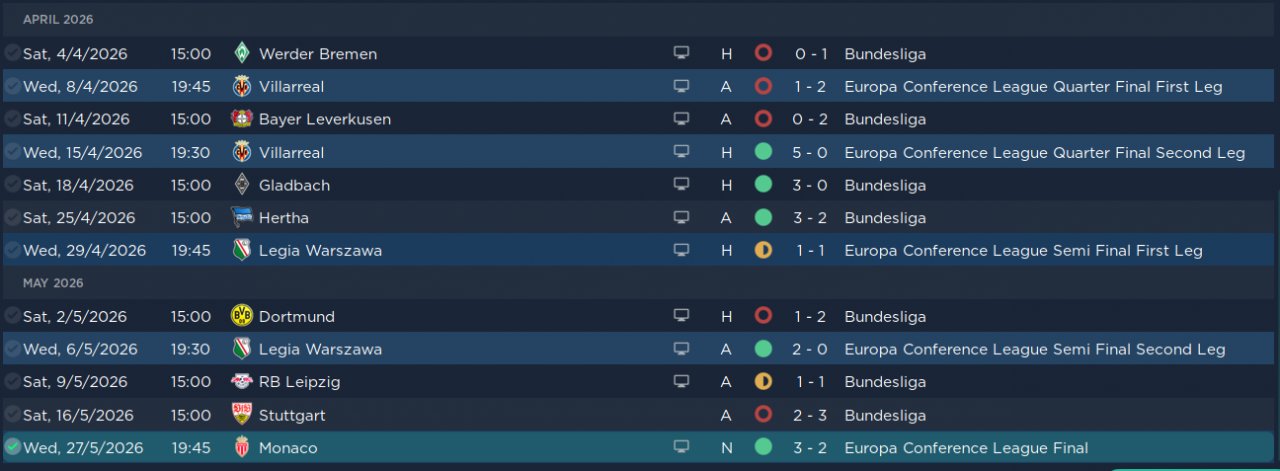Image resolution: width=1280 pixels, height=471 pixels.
Task: Toggle the checkmark beside the Dortmund fixture date
Action: coord(12,316)
